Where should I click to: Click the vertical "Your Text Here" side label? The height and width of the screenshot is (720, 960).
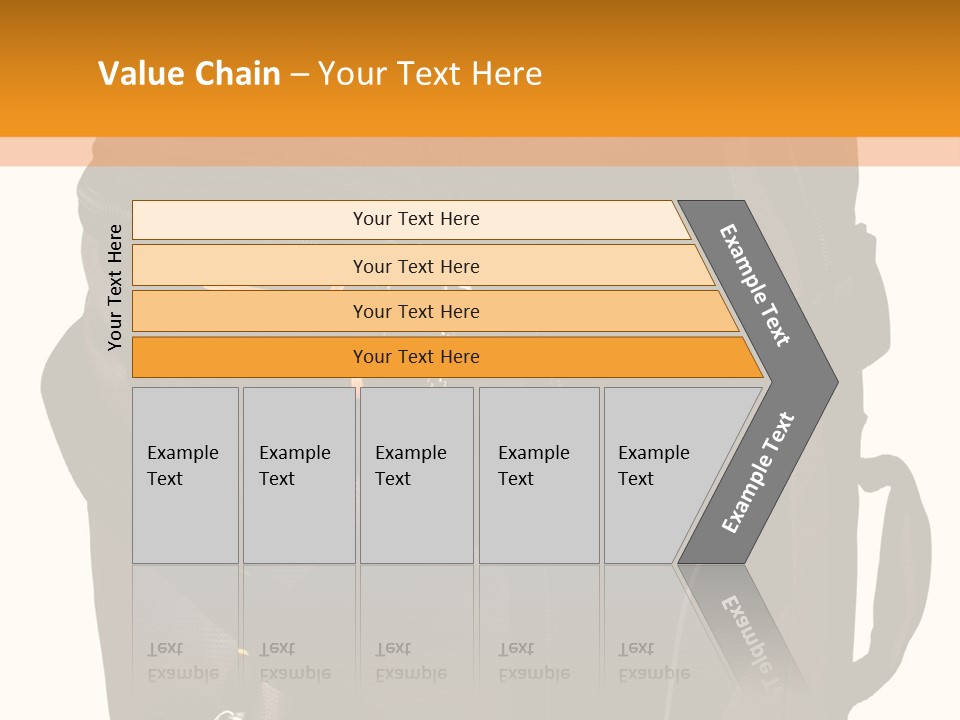pos(115,287)
